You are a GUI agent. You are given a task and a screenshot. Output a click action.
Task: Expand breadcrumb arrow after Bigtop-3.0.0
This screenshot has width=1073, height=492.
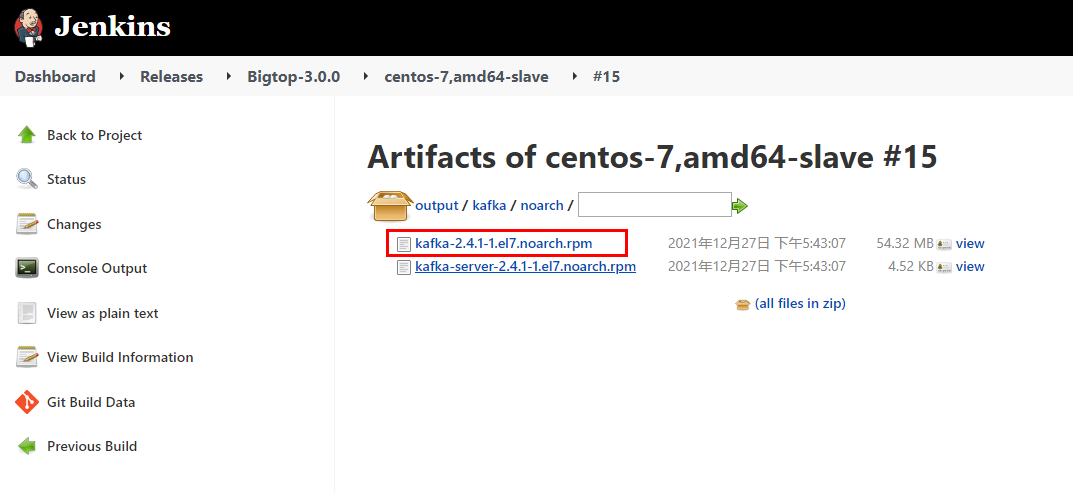(x=365, y=76)
